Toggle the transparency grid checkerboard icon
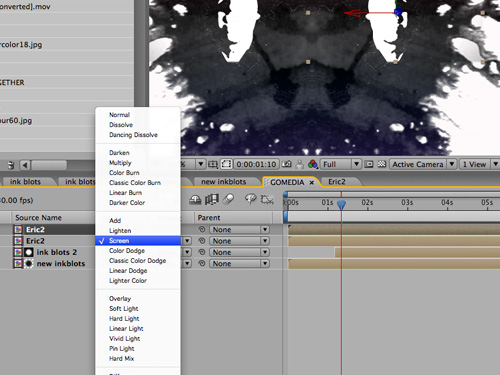The width and height of the screenshot is (500, 375). (382, 164)
